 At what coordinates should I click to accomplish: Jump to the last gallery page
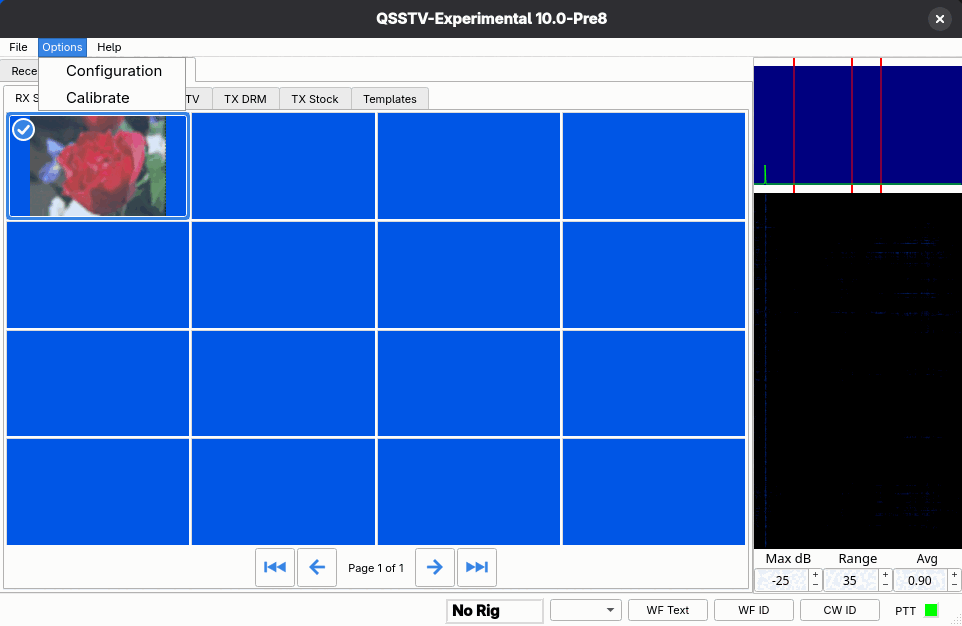click(477, 567)
